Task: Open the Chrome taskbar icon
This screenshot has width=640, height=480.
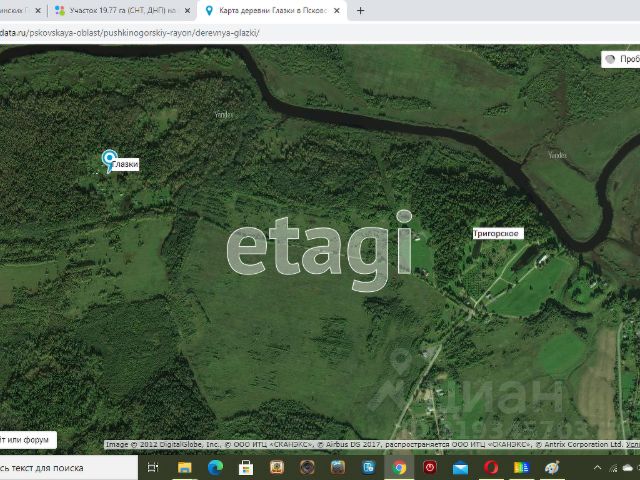Action: [399, 468]
